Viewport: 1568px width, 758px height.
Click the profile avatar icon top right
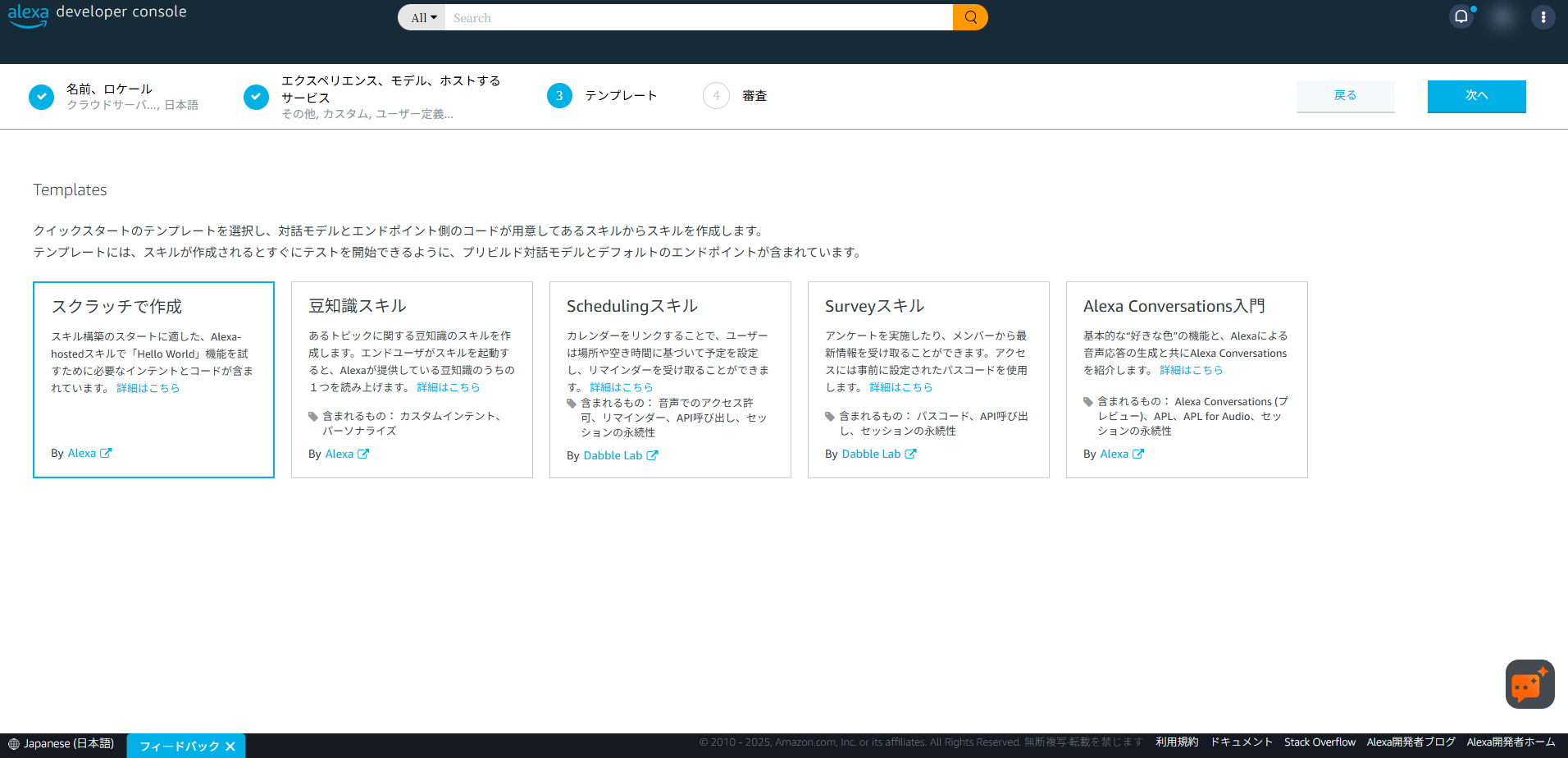[1502, 16]
